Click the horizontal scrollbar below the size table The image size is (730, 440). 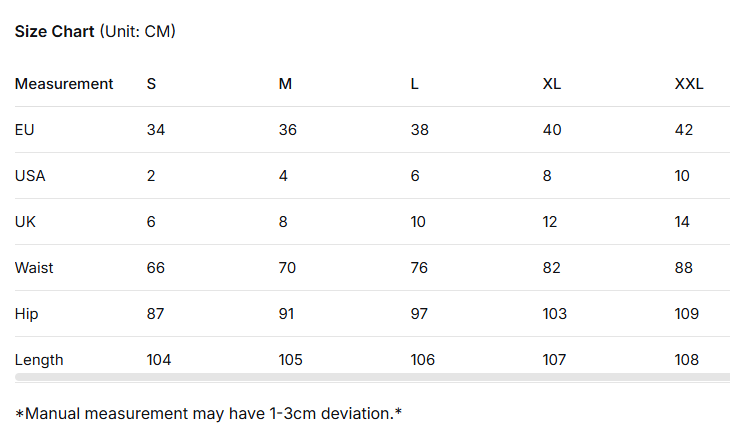(x=372, y=378)
